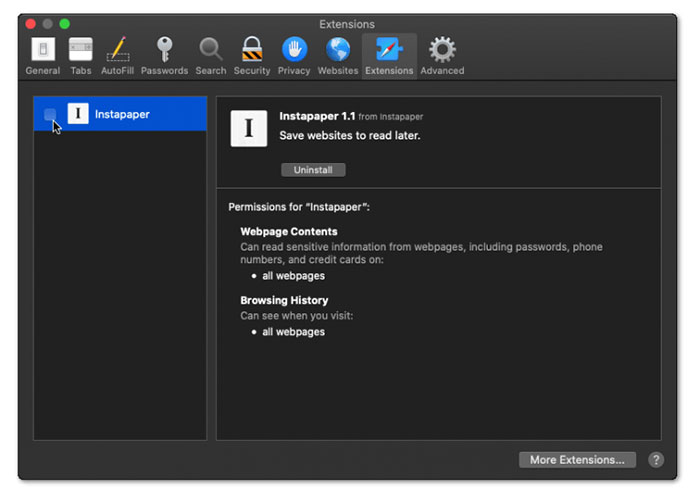Click the large Instapaper icon in the details pane
Image resolution: width=700 pixels, height=501 pixels.
[248, 129]
